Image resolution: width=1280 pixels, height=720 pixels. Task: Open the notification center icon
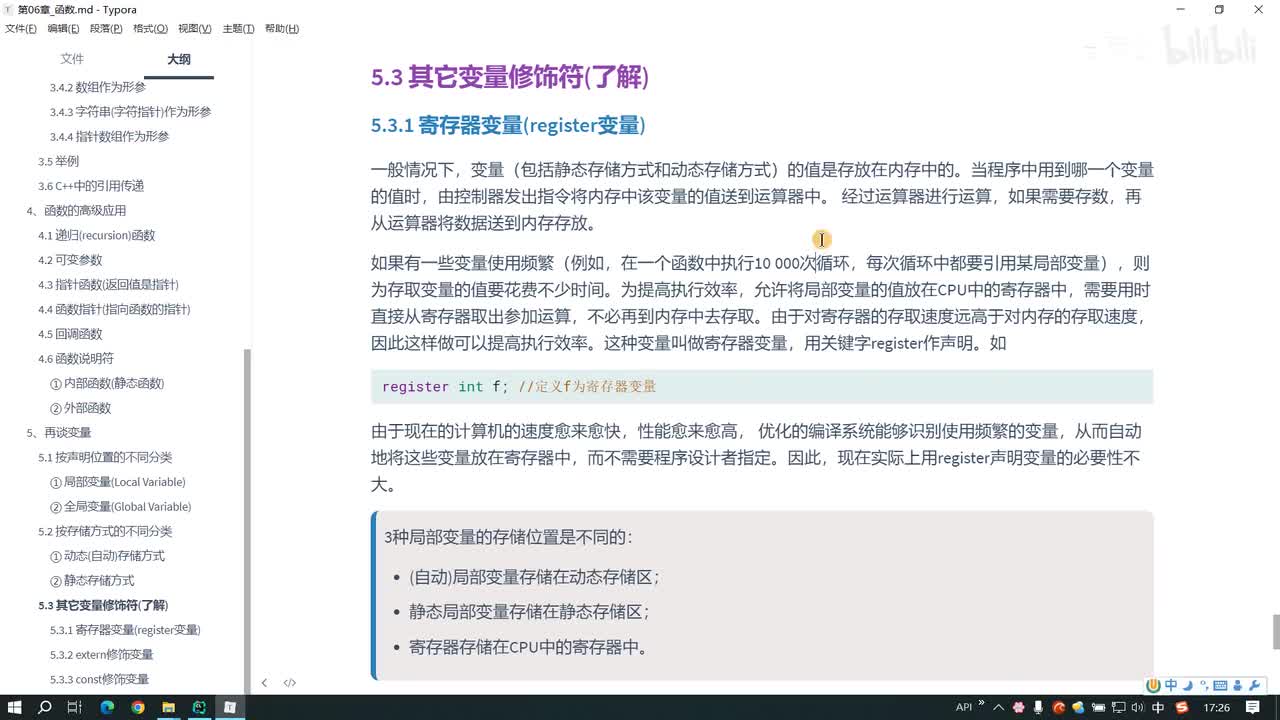pos(1253,707)
